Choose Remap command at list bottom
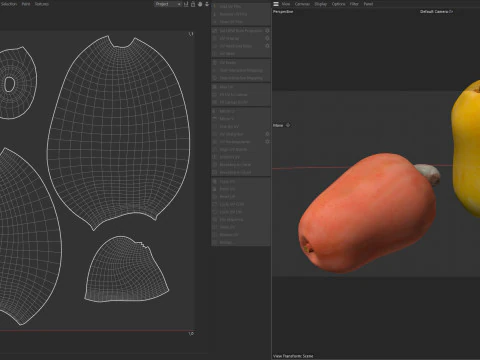Screen dimensions: 480x360 (226, 242)
